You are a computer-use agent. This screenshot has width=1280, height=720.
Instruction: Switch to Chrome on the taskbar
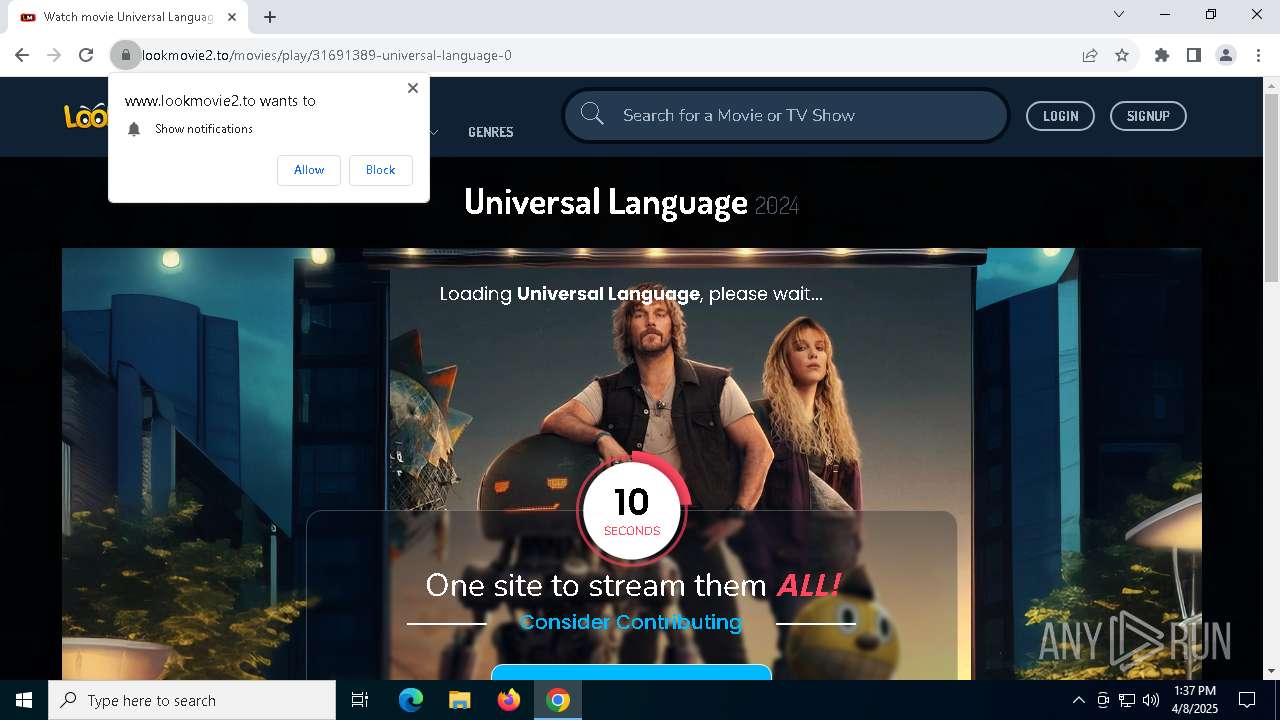558,700
